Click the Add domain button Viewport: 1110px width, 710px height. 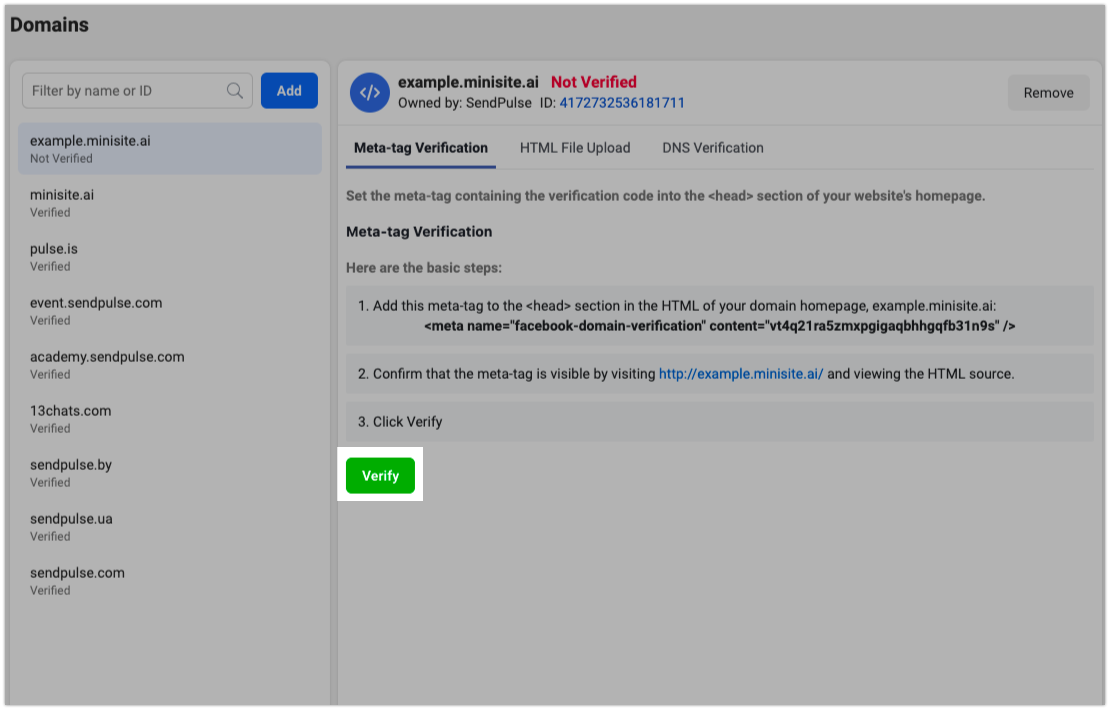coord(289,91)
